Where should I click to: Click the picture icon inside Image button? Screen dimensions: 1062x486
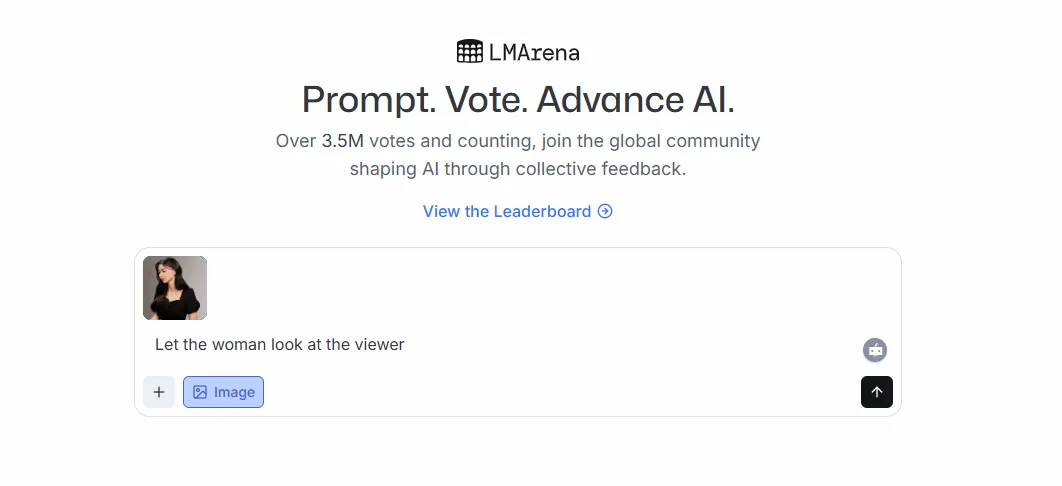[x=200, y=392]
